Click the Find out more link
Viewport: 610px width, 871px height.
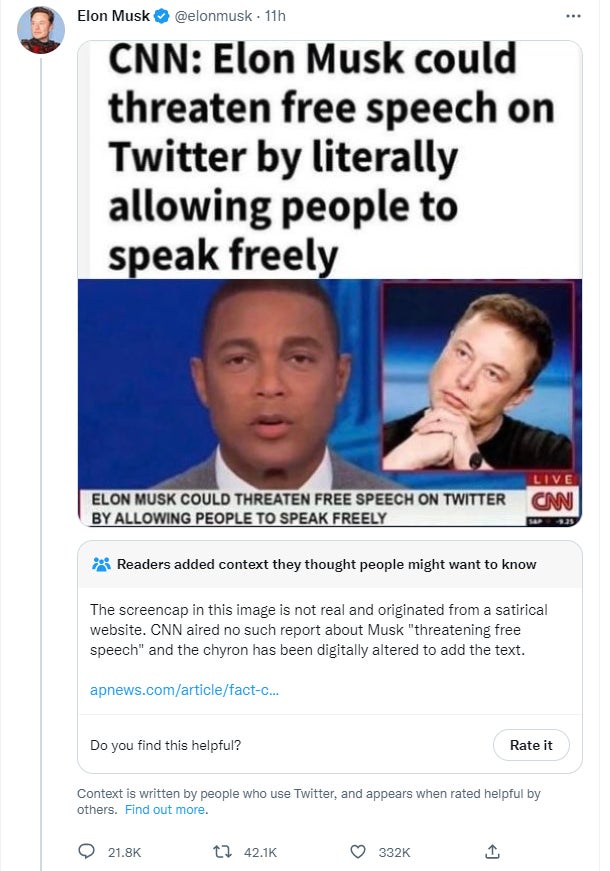(165, 809)
